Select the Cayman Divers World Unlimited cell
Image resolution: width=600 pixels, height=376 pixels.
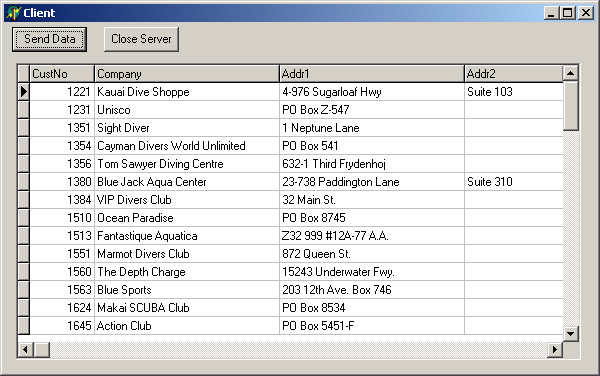187,146
